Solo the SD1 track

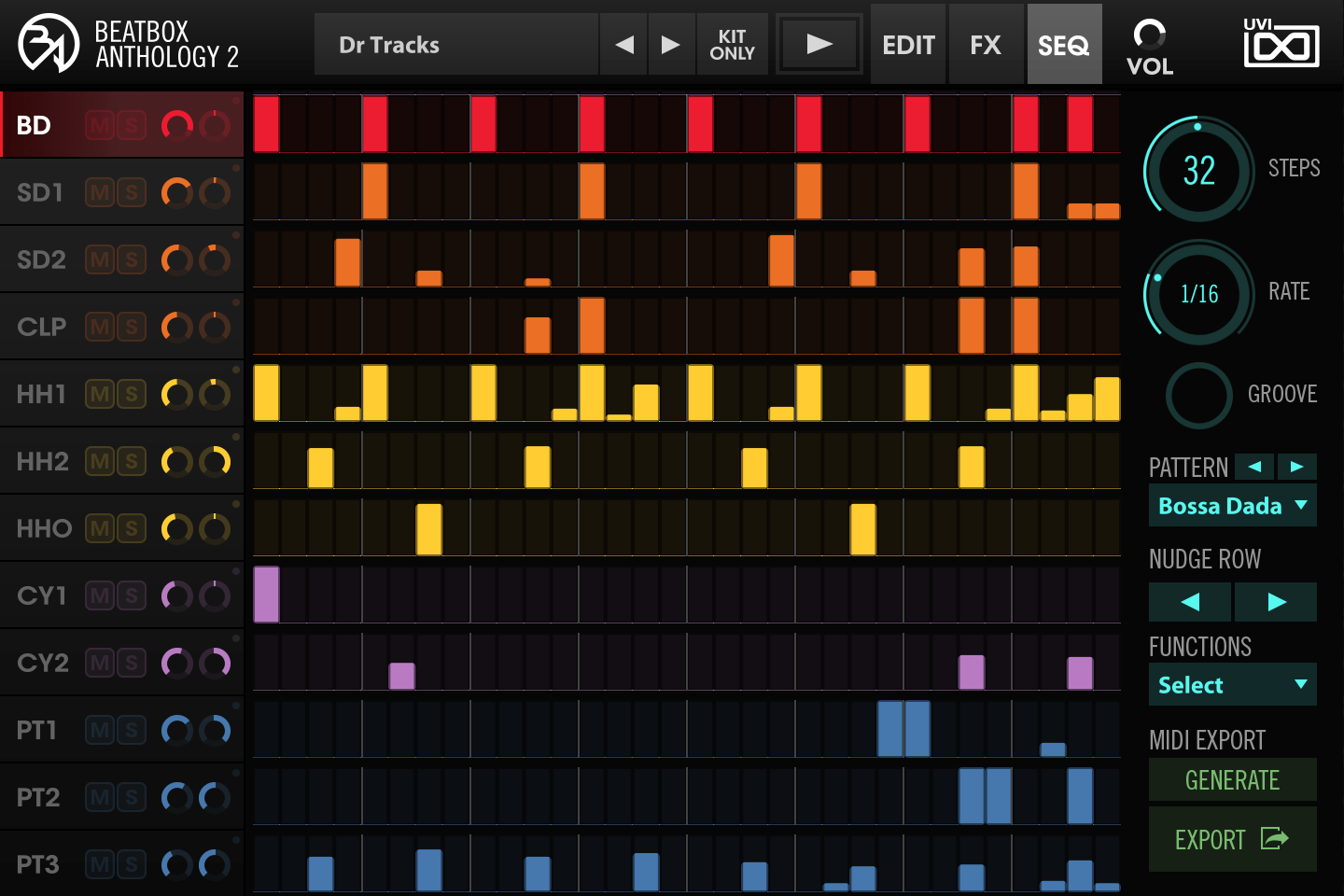click(x=131, y=191)
